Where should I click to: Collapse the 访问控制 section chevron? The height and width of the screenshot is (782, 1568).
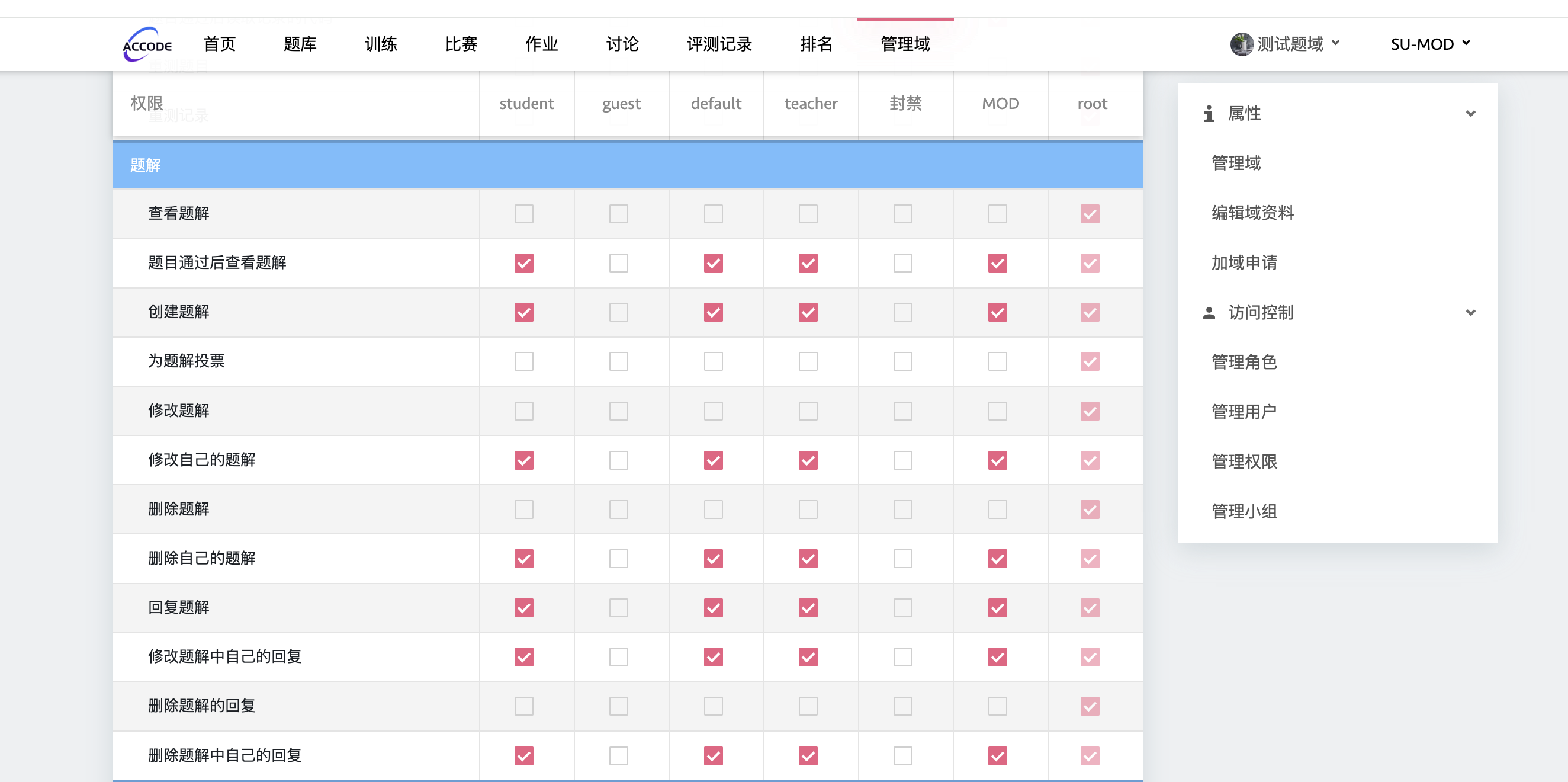(1471, 313)
